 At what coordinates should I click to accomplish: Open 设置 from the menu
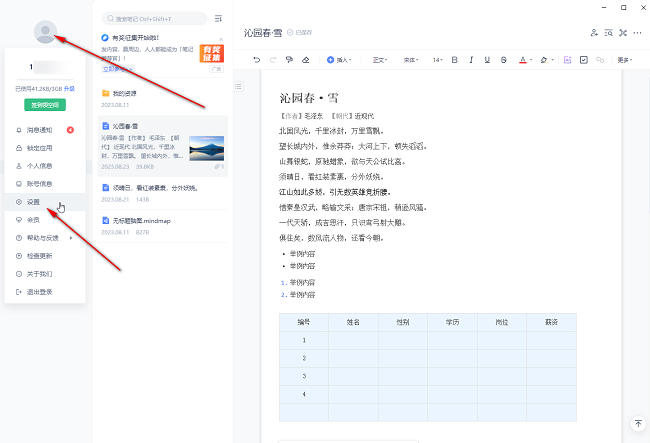click(x=45, y=202)
